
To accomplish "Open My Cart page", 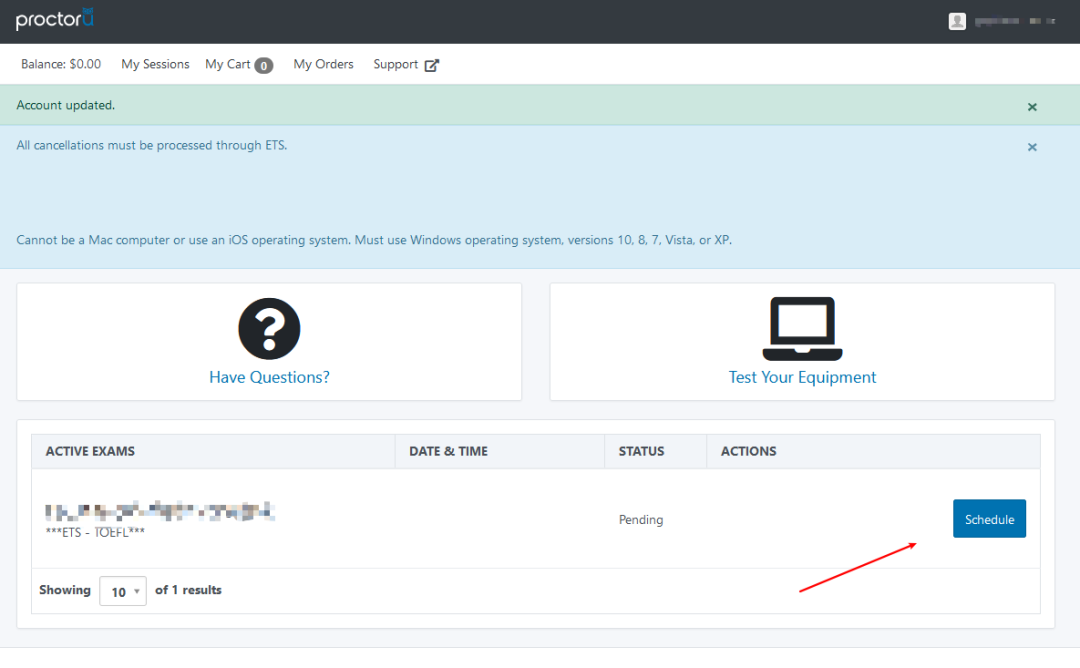I will click(x=227, y=64).
